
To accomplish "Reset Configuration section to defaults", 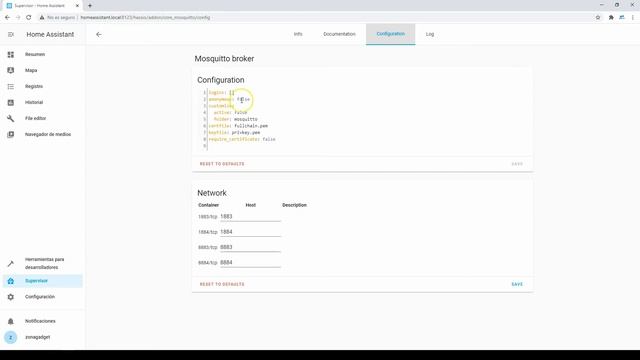I will click(x=222, y=164).
